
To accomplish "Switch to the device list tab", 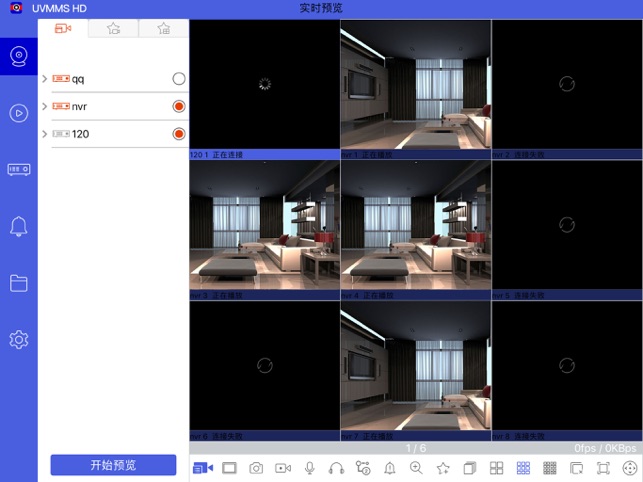I will pyautogui.click(x=63, y=28).
